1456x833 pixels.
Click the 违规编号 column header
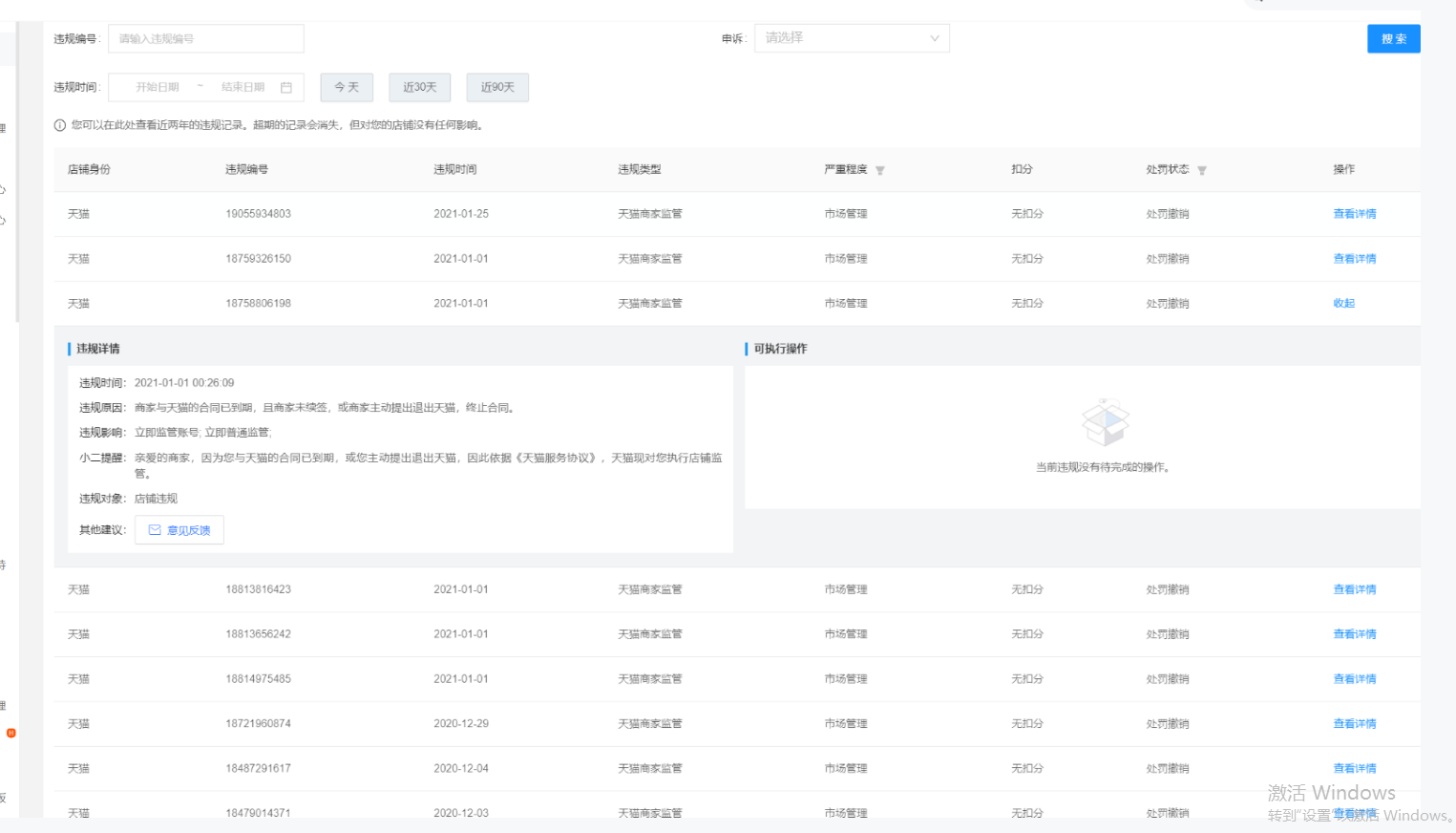246,169
